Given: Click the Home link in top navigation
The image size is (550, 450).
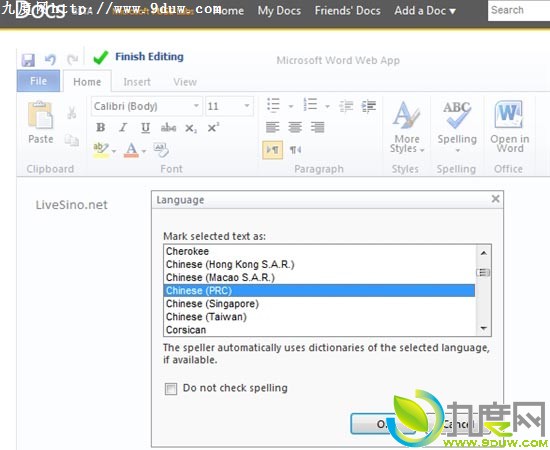Looking at the screenshot, I should coord(230,11).
